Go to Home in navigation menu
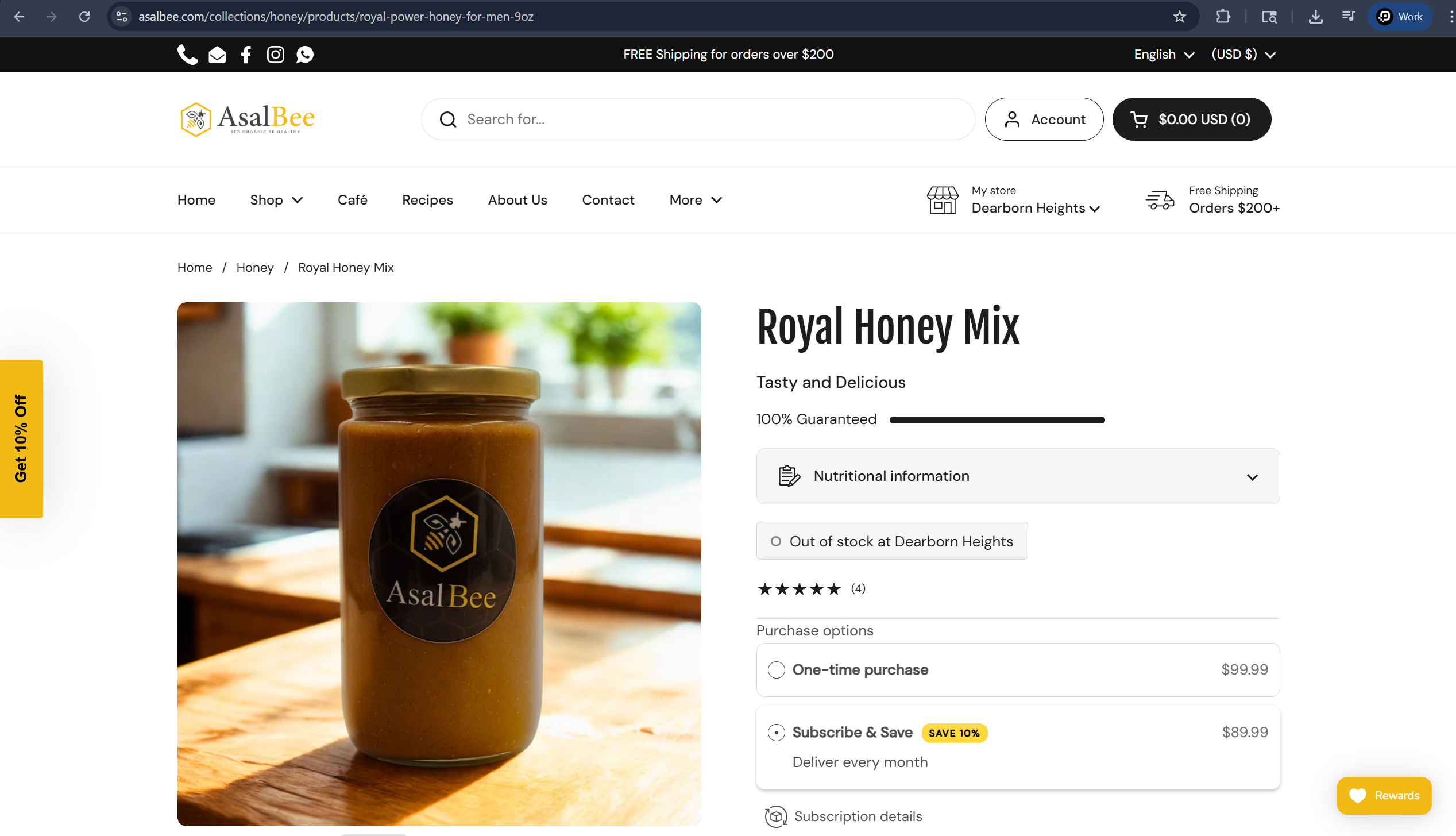Screen dimensions: 1456x836 pyautogui.click(x=196, y=200)
